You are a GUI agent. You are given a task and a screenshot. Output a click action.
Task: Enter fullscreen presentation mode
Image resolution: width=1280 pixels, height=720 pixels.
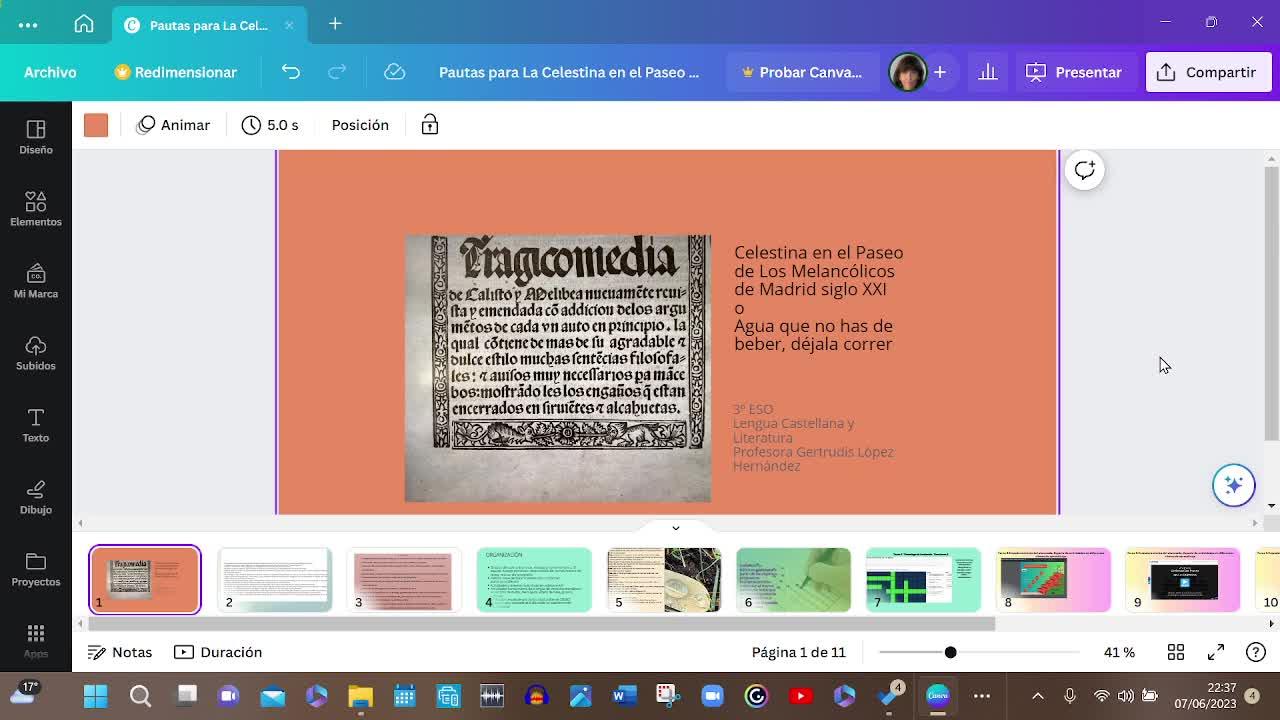point(1216,652)
